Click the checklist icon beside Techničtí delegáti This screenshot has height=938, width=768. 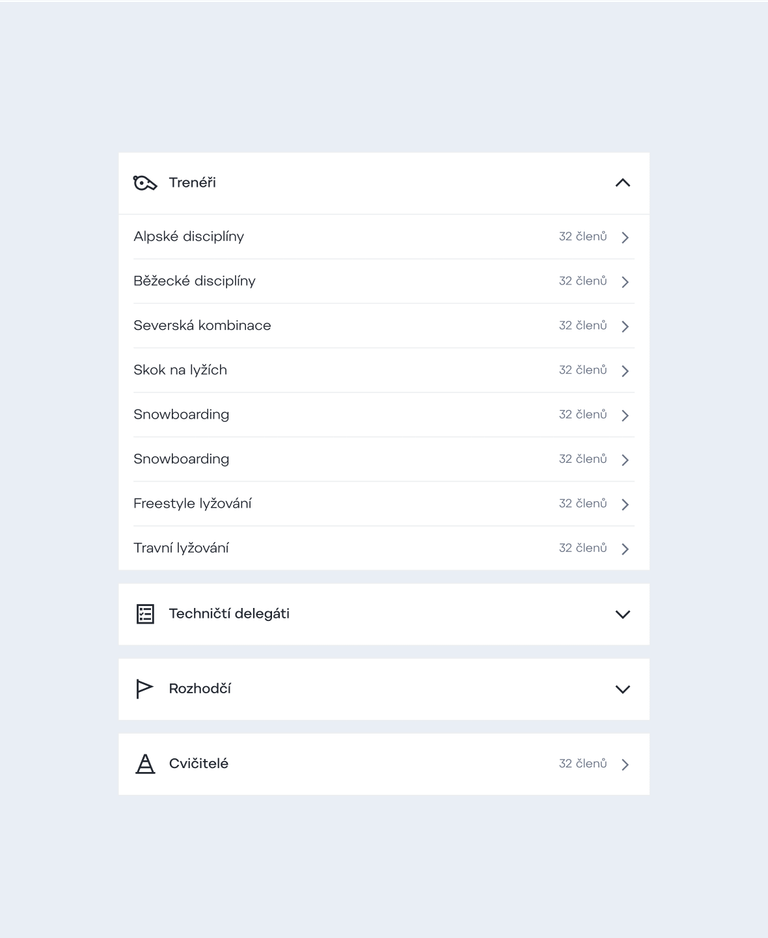coord(145,614)
